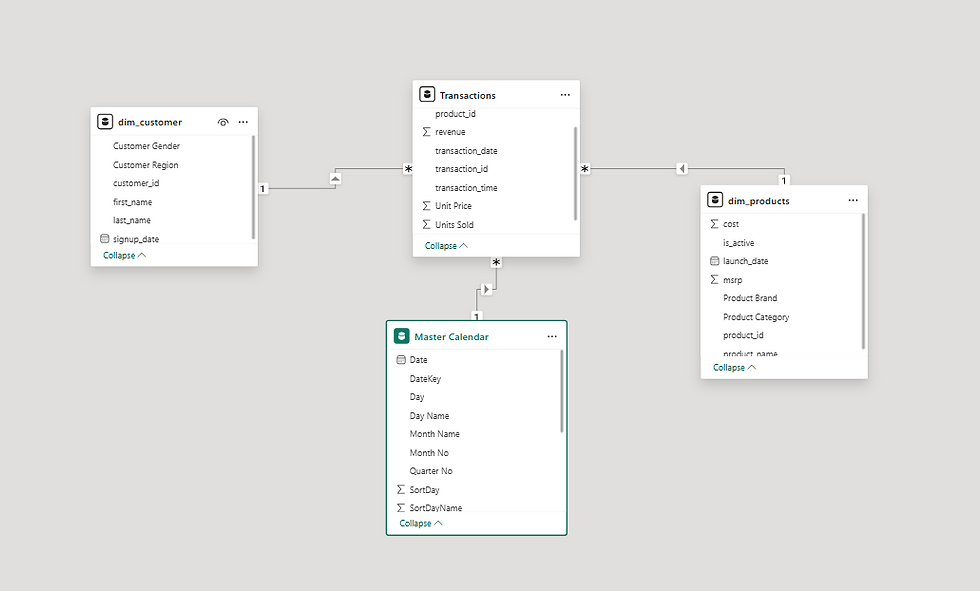Click the calendar icon beside launch_date
980x591 pixels.
point(714,261)
